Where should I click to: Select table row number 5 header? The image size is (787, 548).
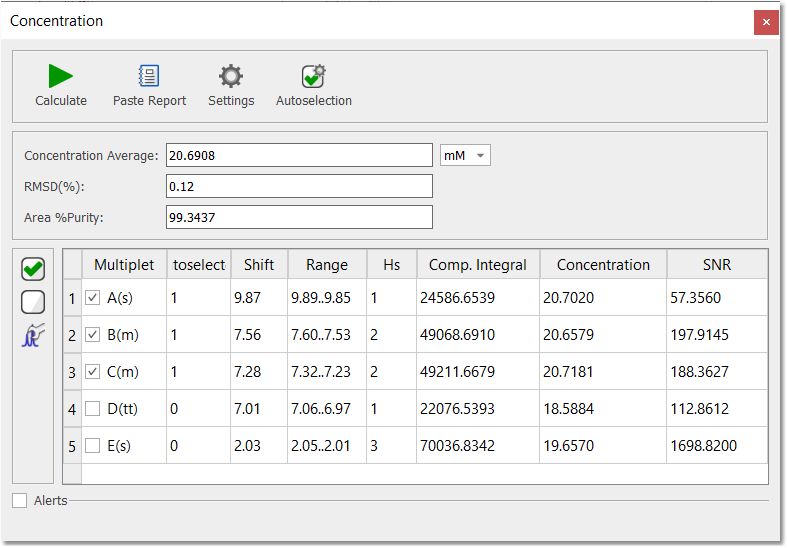(72, 446)
